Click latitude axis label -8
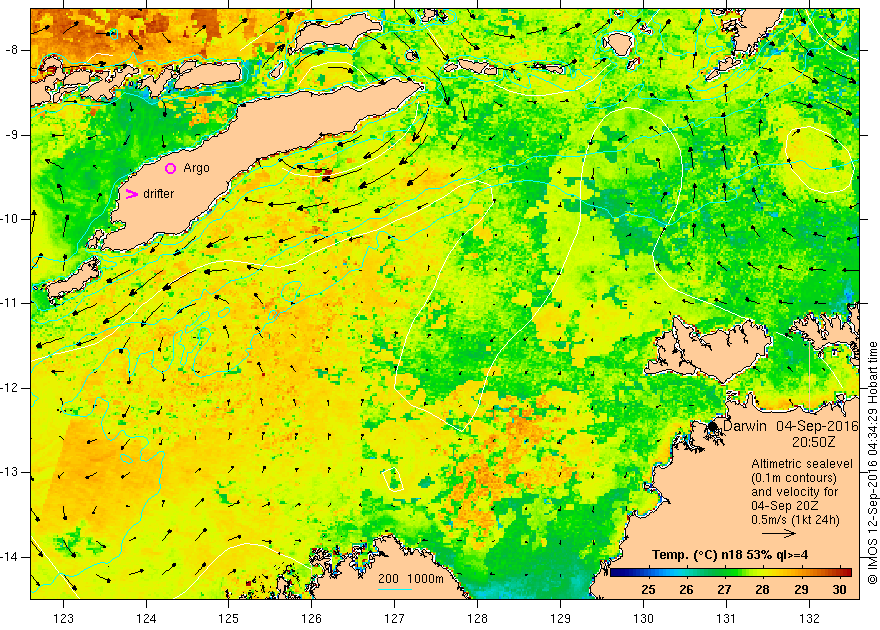The width and height of the screenshot is (880, 630). [x=12, y=50]
